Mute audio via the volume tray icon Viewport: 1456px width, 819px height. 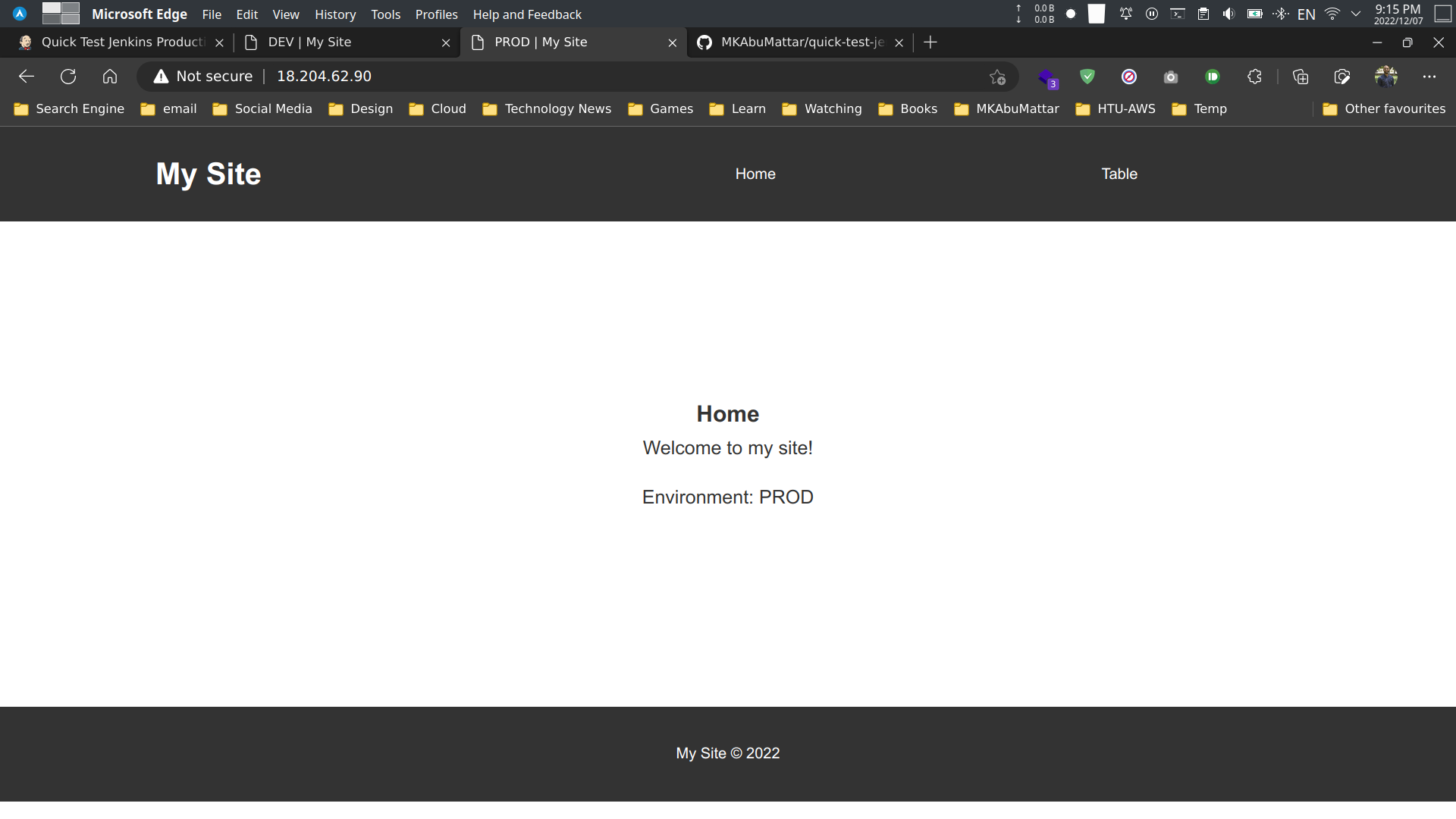tap(1228, 13)
